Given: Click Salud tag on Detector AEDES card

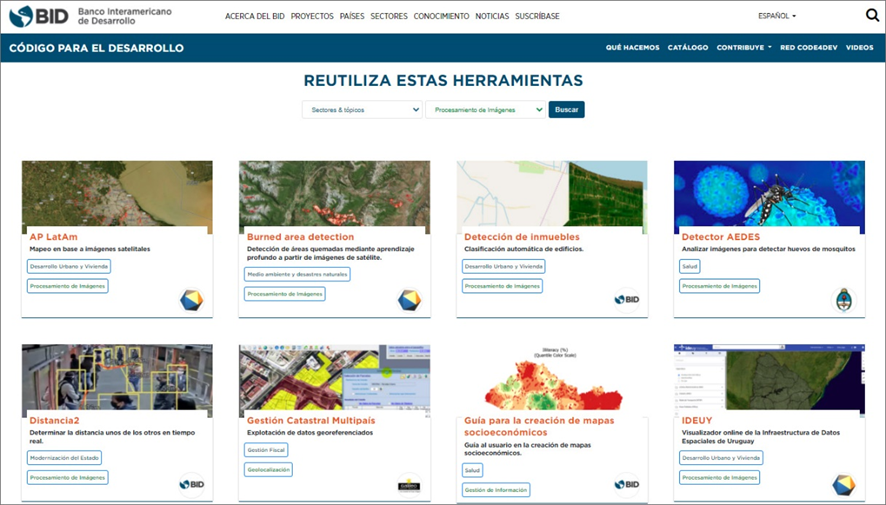Looking at the screenshot, I should click(x=689, y=266).
